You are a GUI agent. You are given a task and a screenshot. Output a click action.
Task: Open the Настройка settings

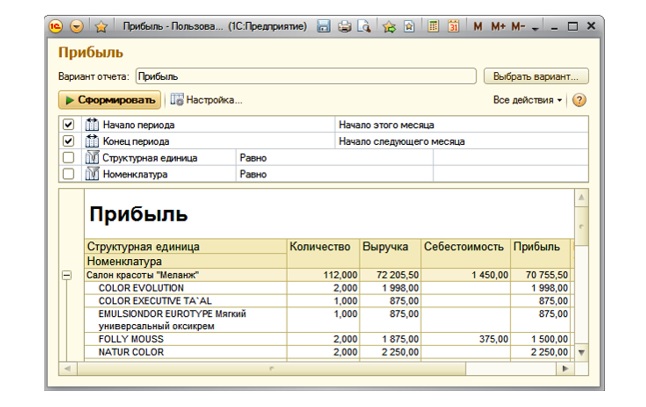click(207, 100)
